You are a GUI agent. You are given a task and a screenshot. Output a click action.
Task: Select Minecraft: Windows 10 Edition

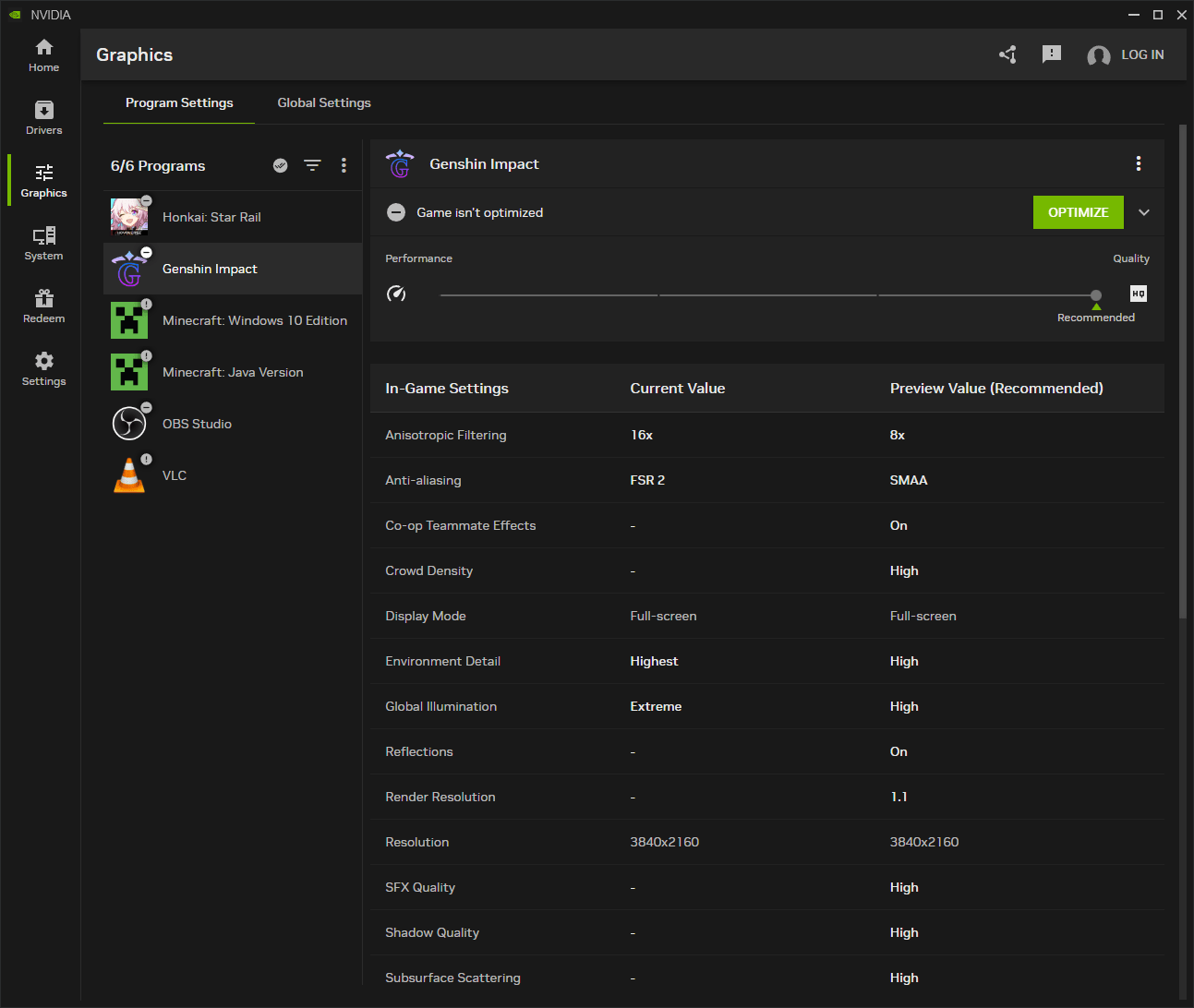tap(233, 320)
